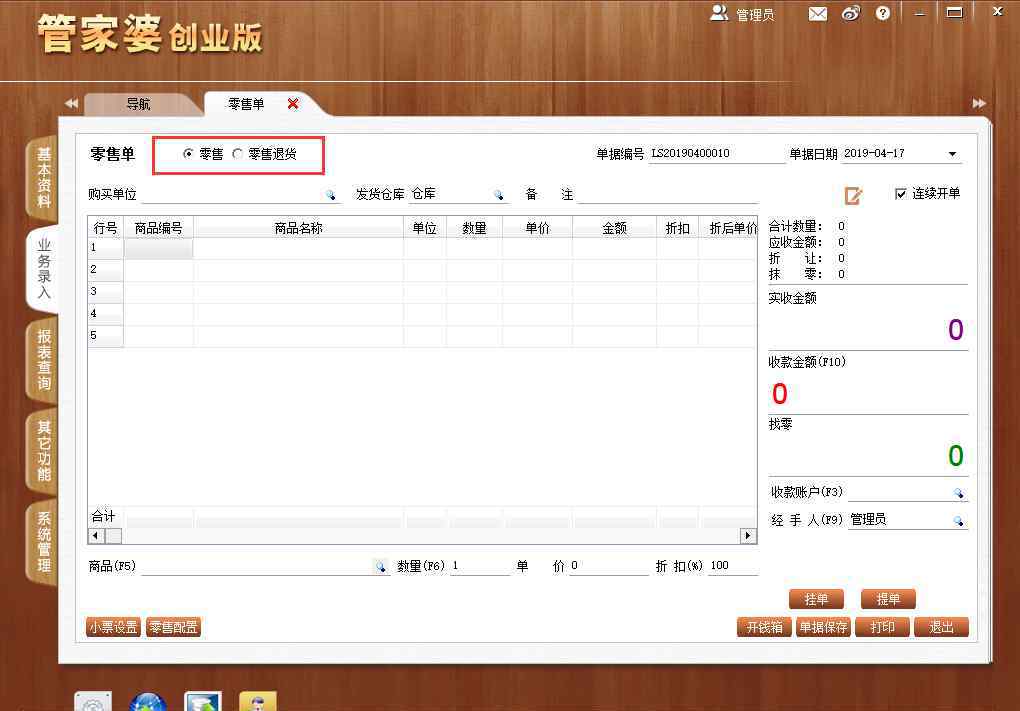
Task: Click the 退出 button
Action: click(941, 627)
